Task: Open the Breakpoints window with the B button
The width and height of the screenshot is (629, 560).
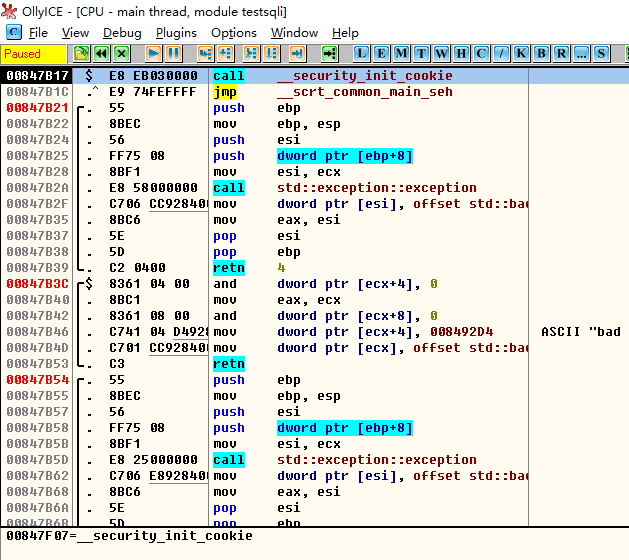Action: pos(542,53)
